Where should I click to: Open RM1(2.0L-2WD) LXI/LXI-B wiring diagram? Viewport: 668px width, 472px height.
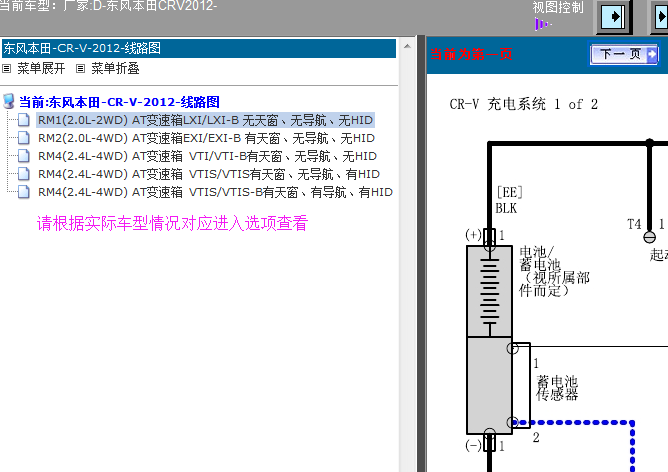pos(205,121)
